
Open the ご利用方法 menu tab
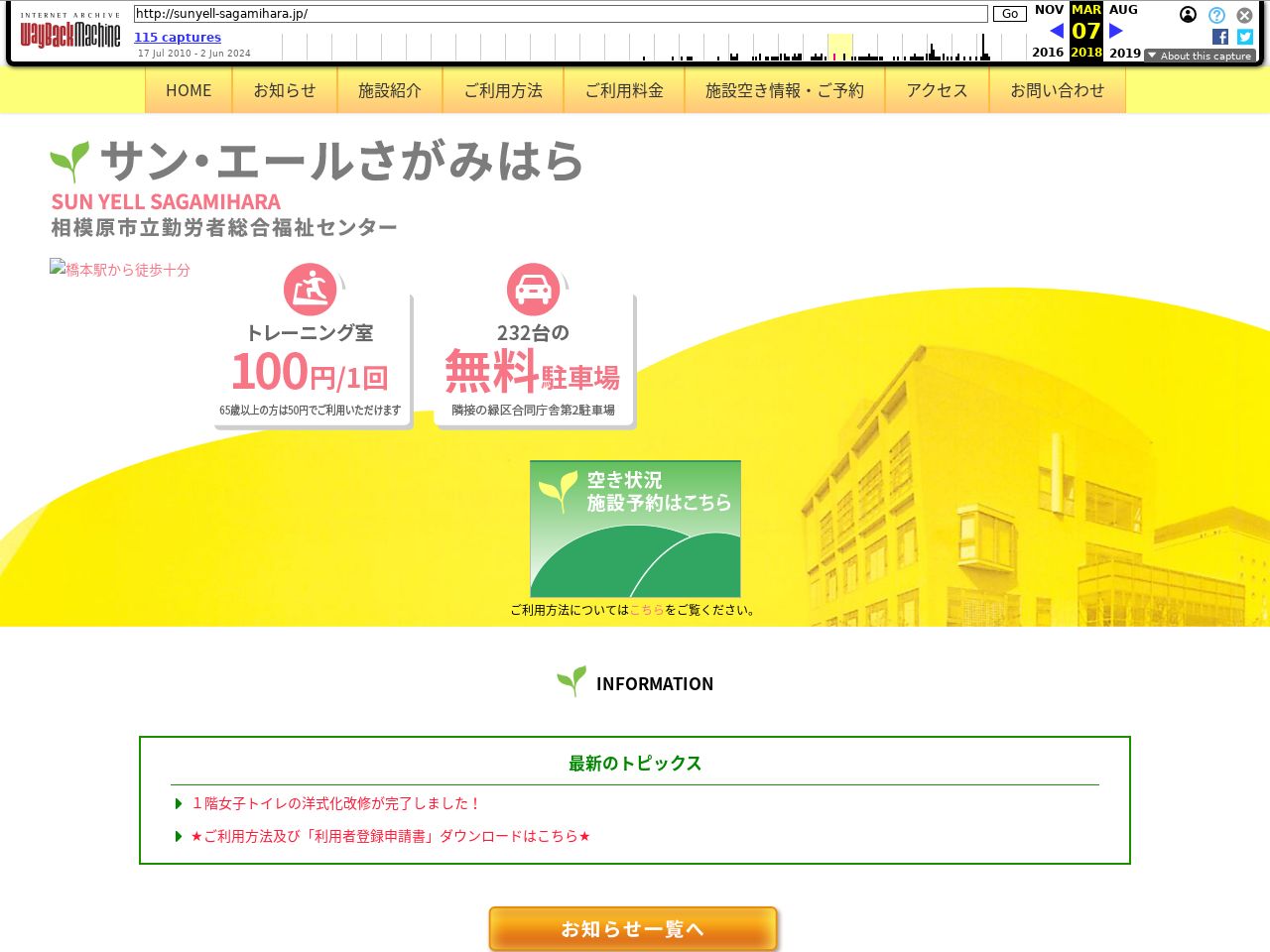click(x=503, y=90)
